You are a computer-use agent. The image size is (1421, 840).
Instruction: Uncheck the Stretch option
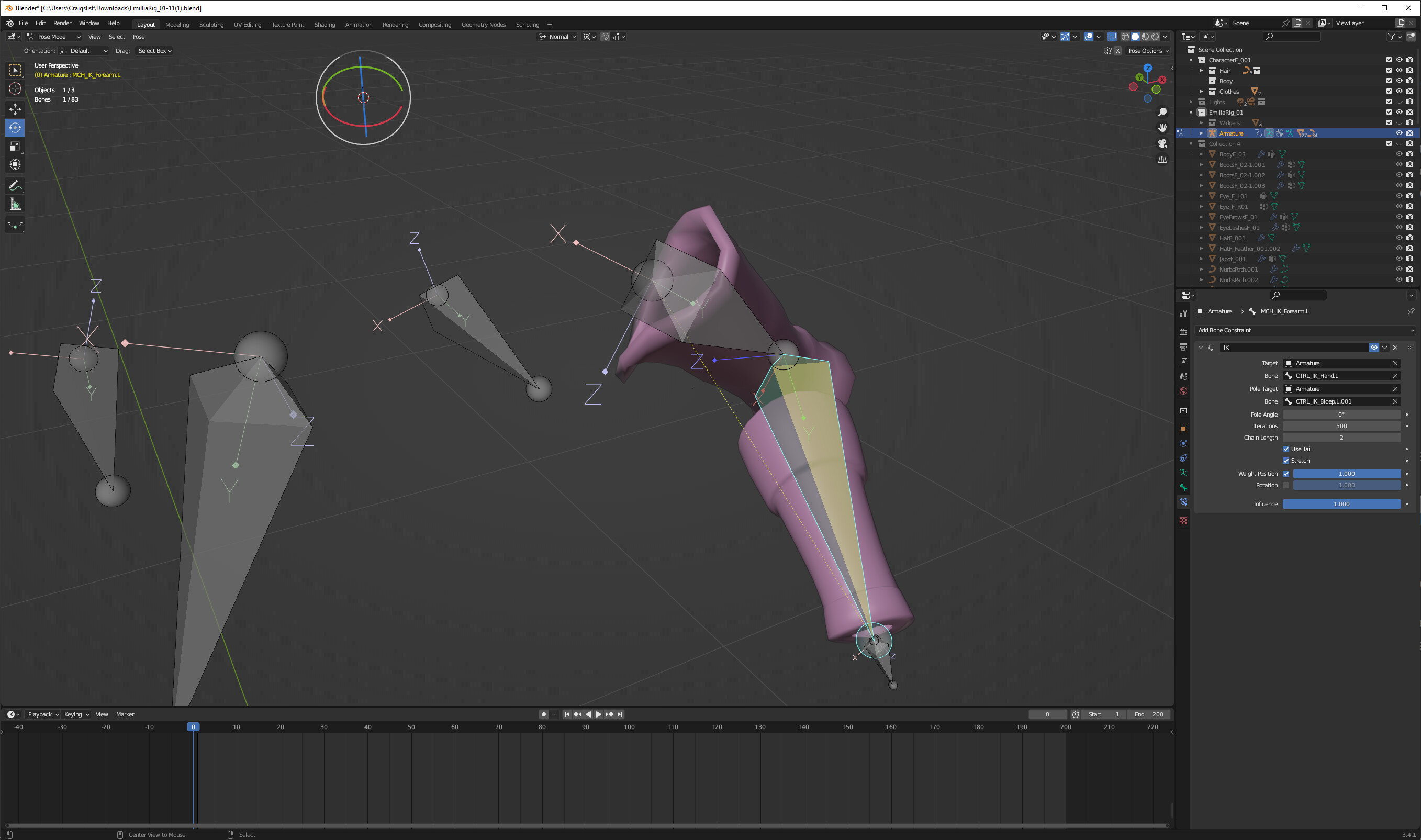click(1286, 460)
